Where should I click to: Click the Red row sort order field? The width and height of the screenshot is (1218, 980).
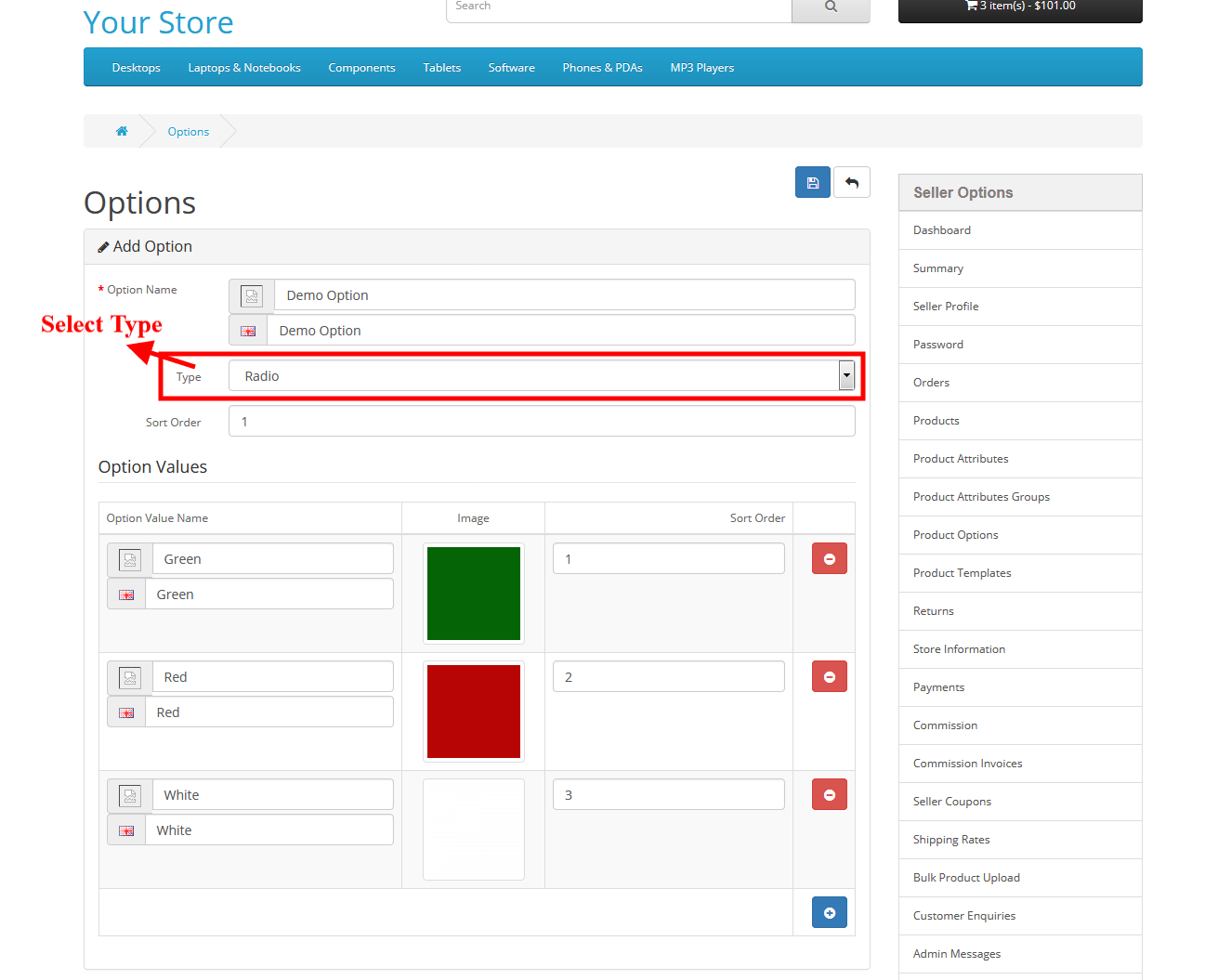click(669, 677)
